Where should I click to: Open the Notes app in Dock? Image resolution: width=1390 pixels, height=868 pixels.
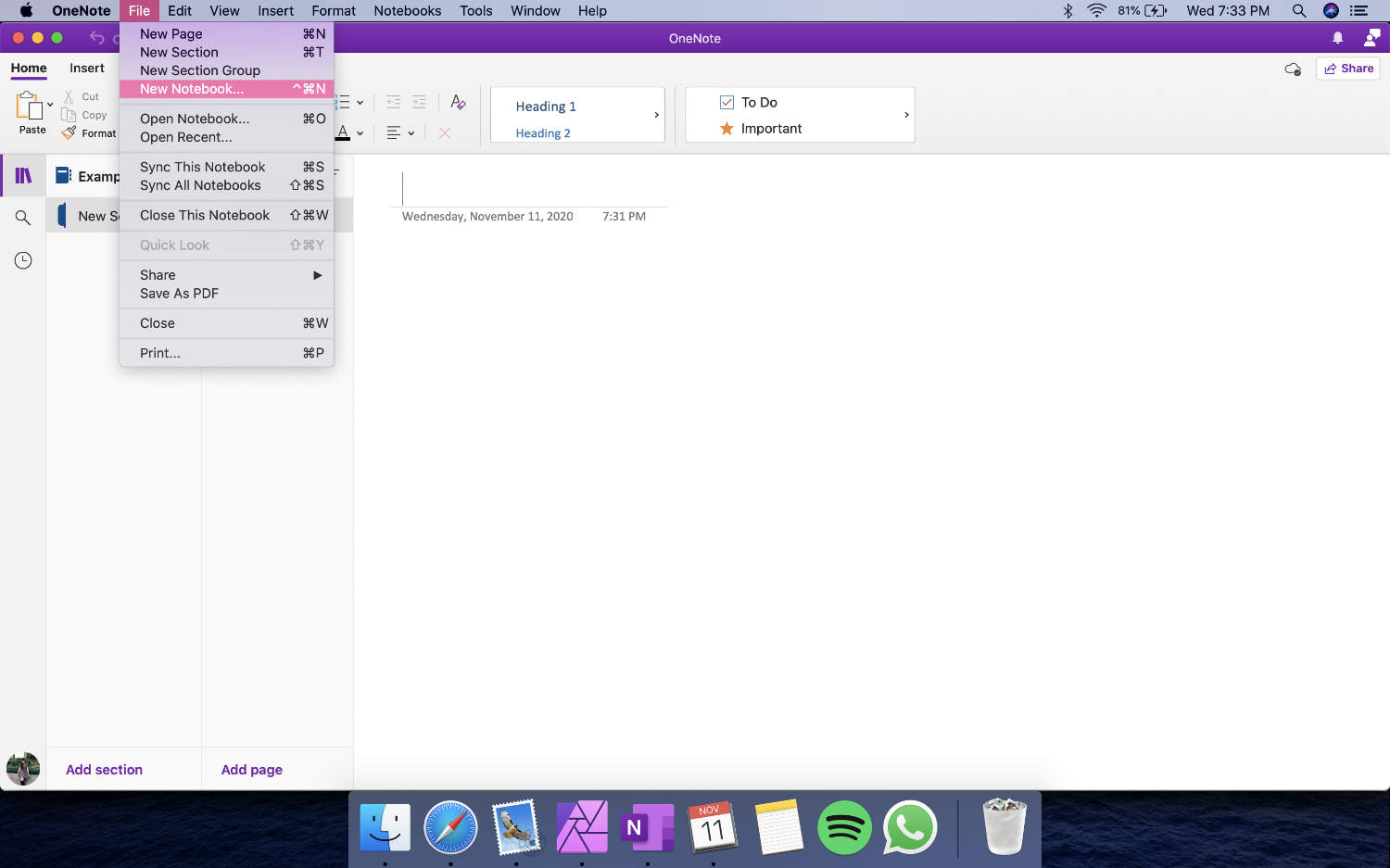(x=778, y=827)
